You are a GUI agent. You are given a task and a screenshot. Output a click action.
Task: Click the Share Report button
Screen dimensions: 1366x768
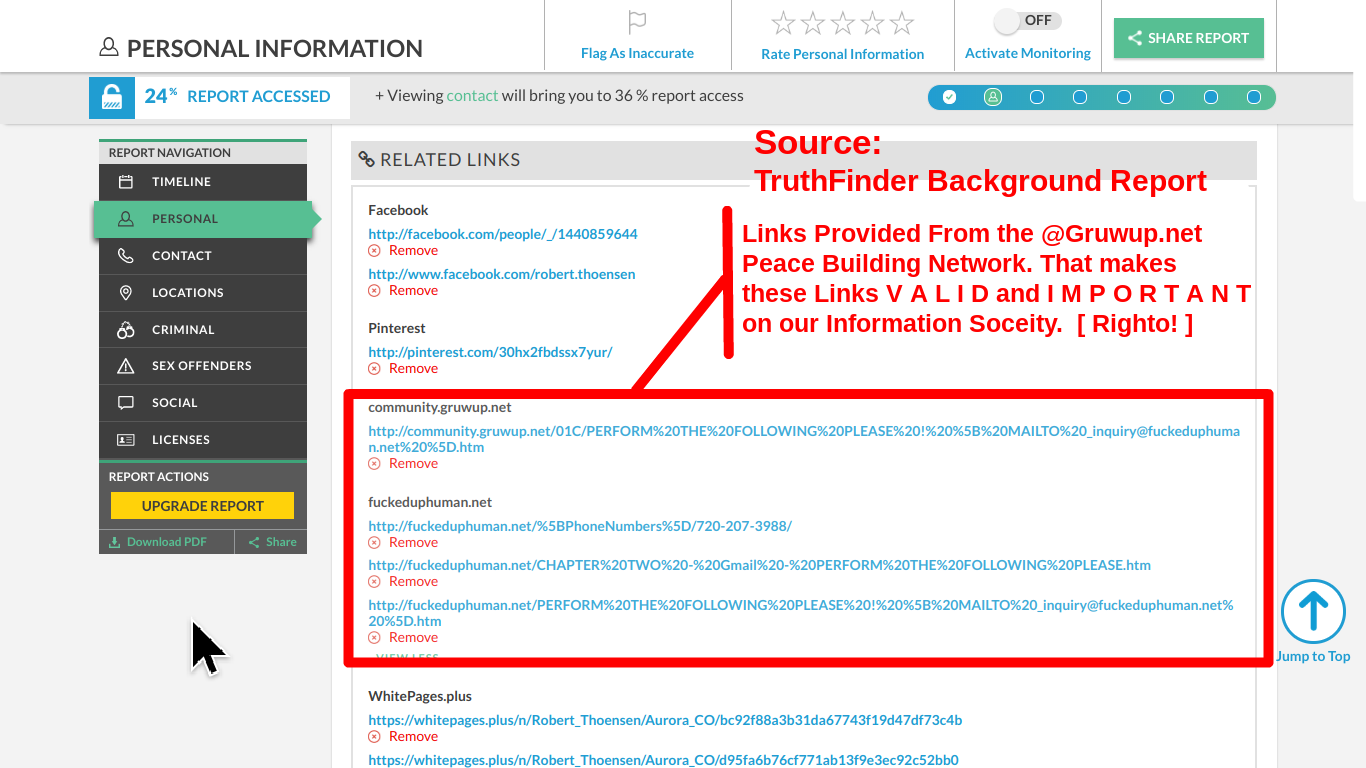point(1189,38)
